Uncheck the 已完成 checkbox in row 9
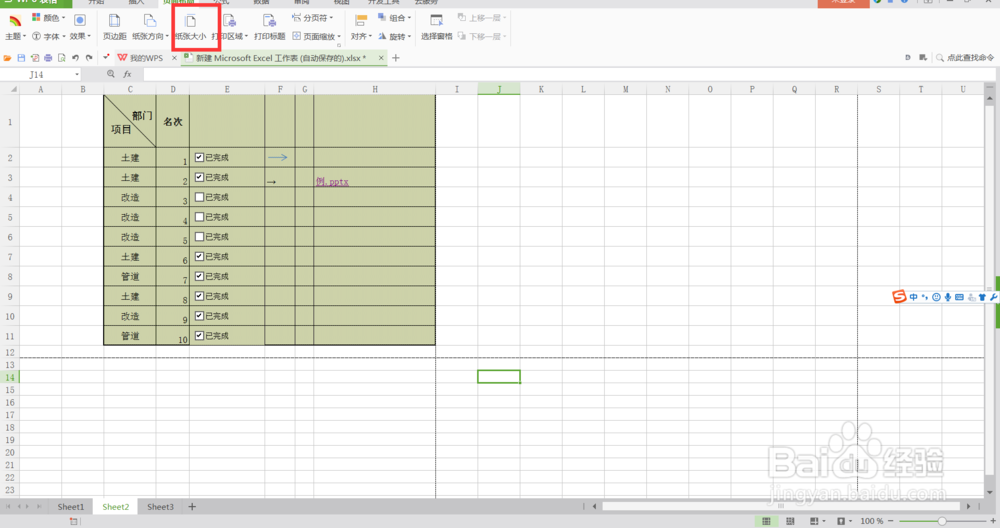This screenshot has width=1000, height=528. [x=199, y=296]
